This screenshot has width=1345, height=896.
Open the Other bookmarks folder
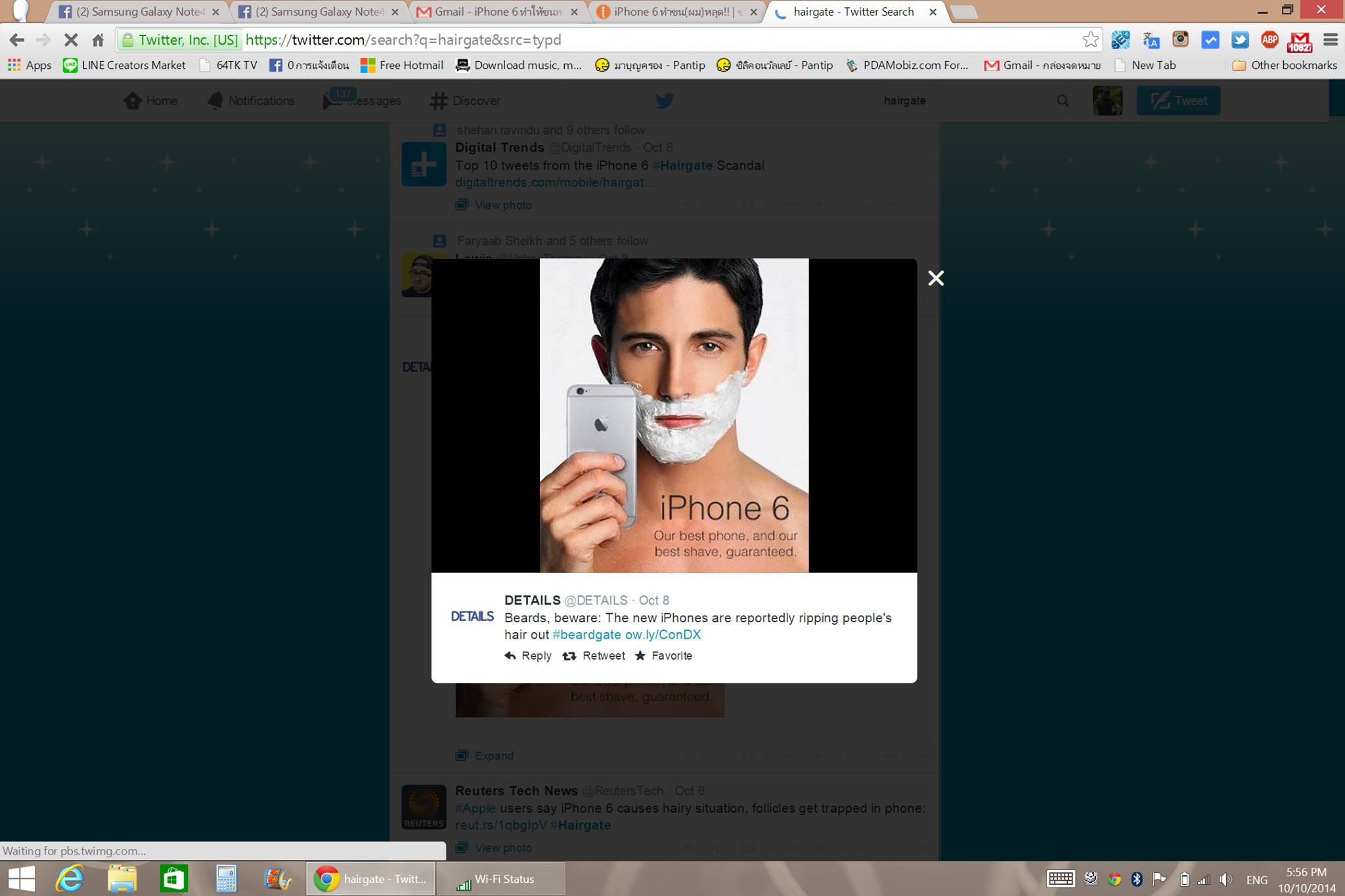click(1285, 65)
